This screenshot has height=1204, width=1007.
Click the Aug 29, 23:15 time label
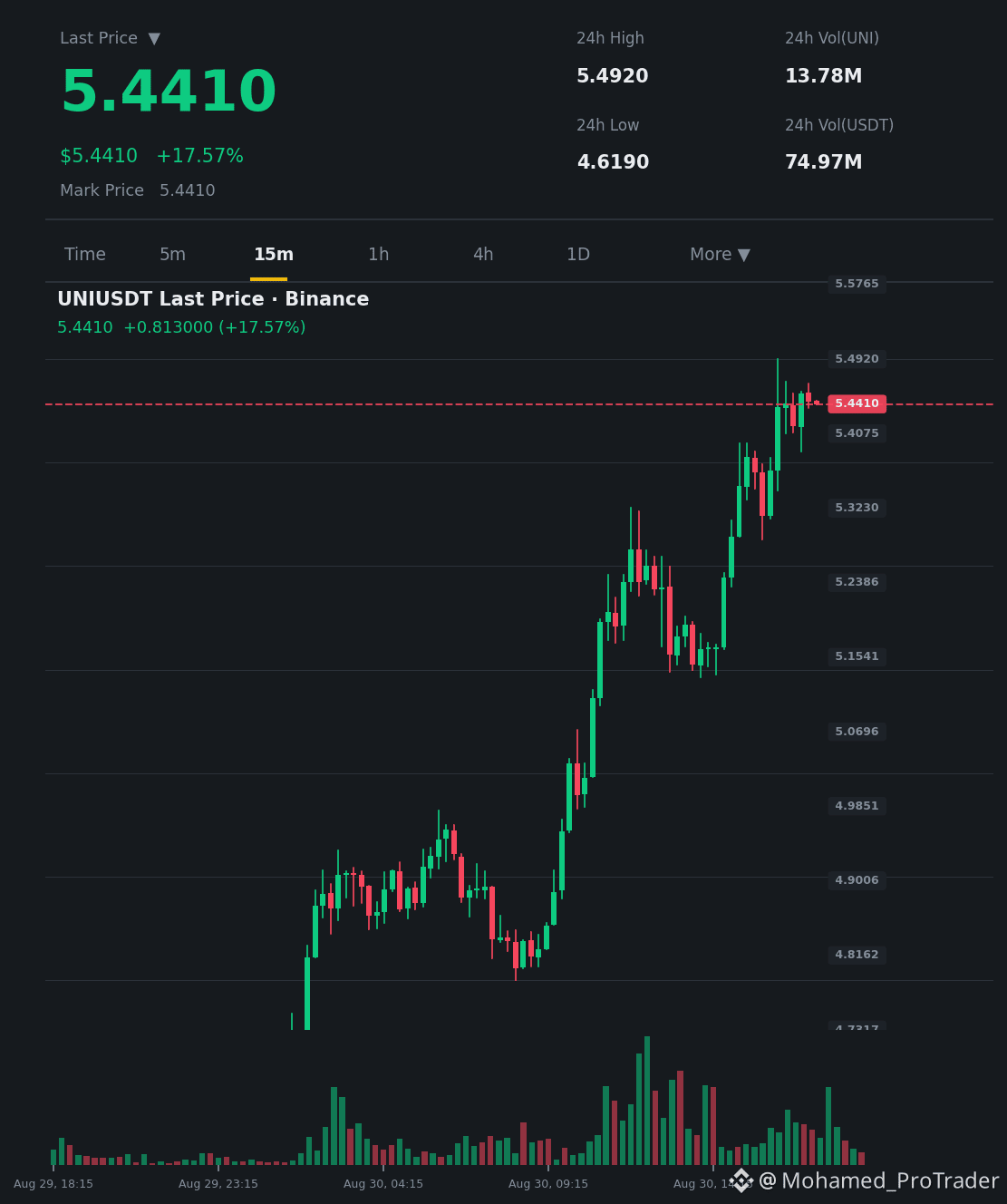pos(218,1184)
